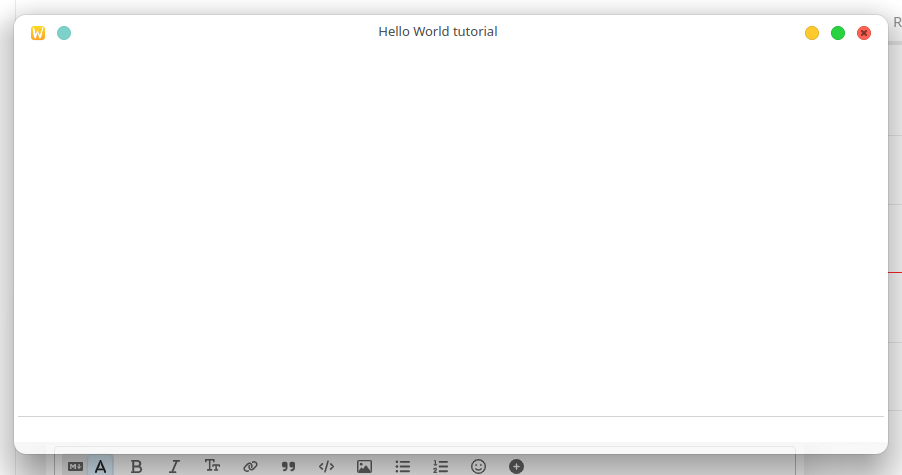902x475 pixels.
Task: Open the plus add-more menu
Action: pyautogui.click(x=516, y=466)
